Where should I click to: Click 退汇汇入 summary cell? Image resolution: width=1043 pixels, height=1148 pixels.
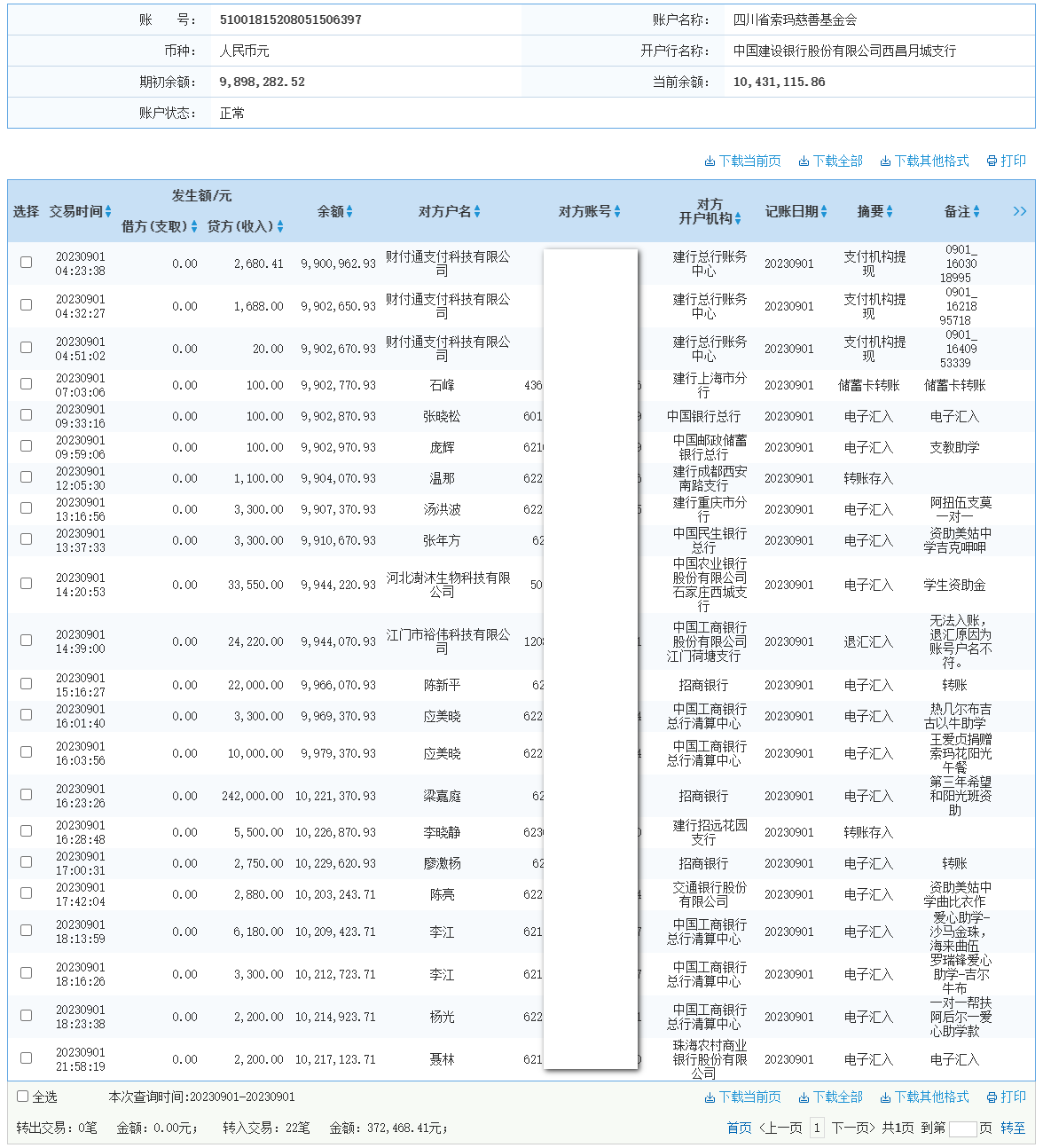868,641
